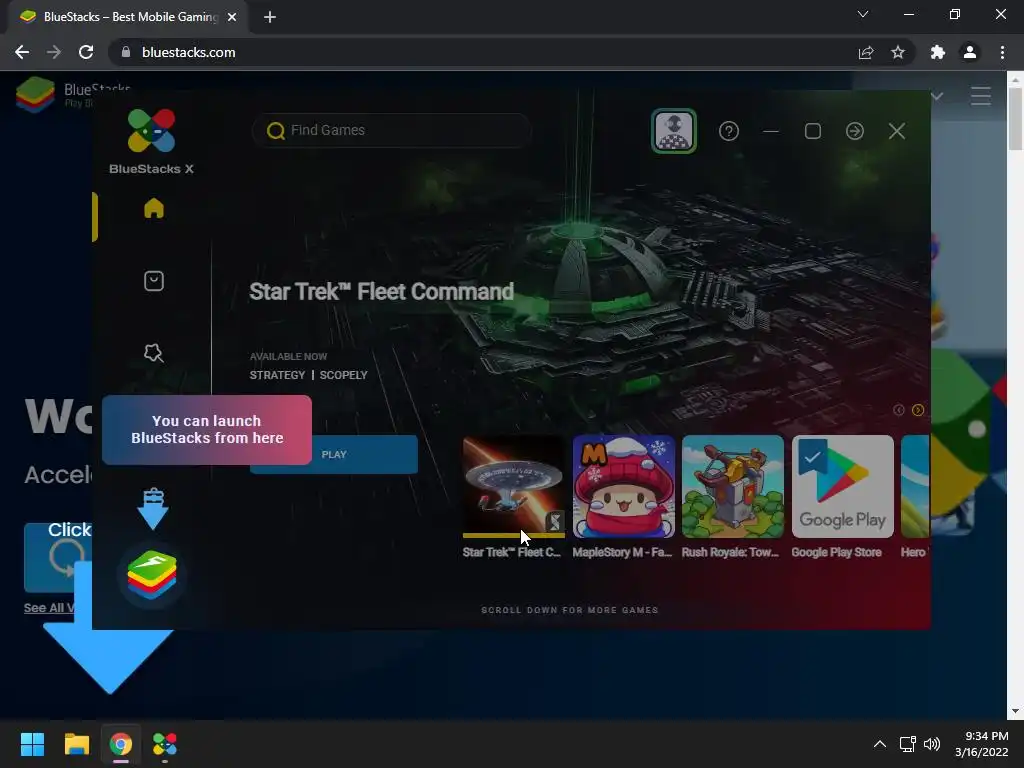Click the arrow-in-circle icon in title bar
The height and width of the screenshot is (768, 1024).
coord(854,131)
